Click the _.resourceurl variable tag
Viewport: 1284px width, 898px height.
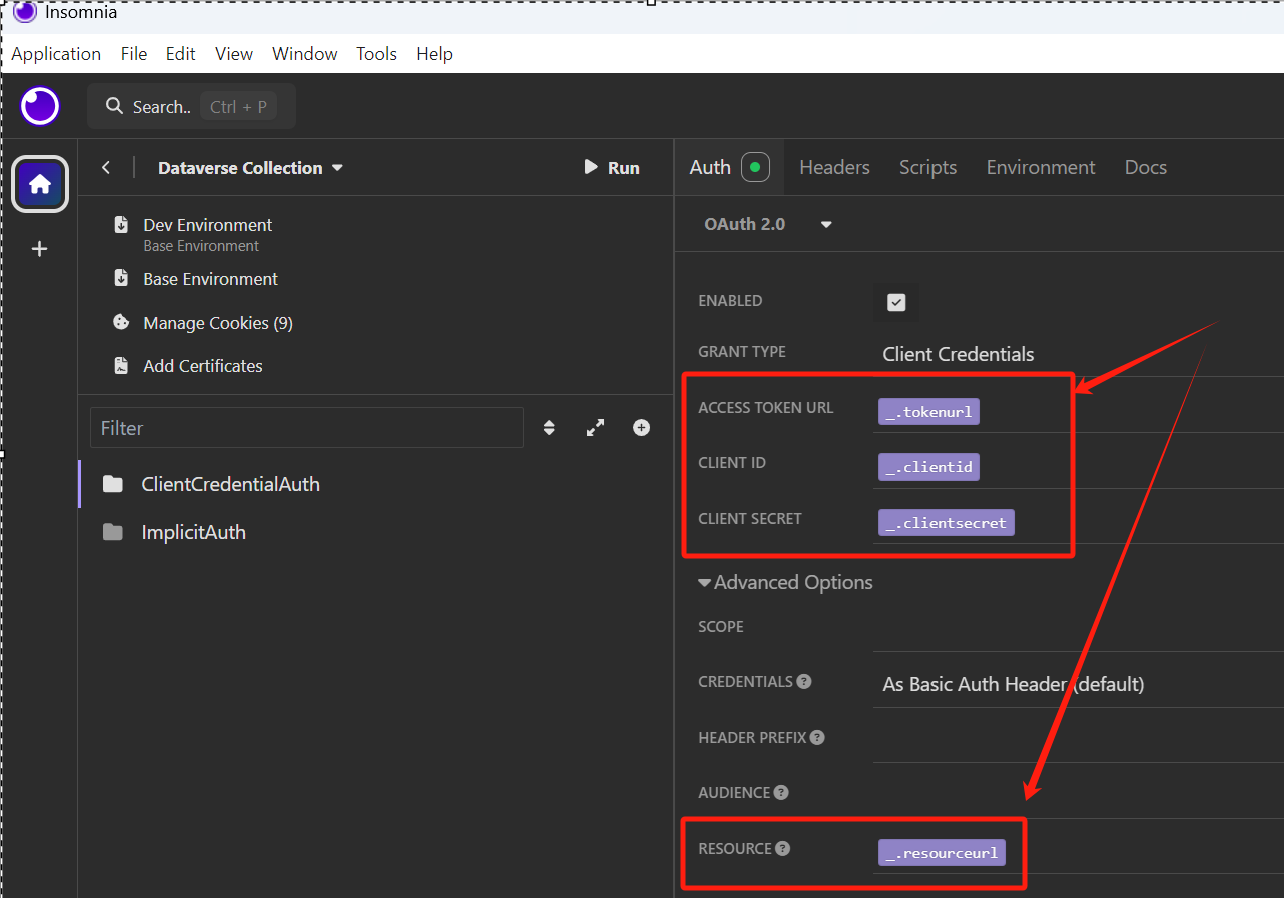[942, 853]
